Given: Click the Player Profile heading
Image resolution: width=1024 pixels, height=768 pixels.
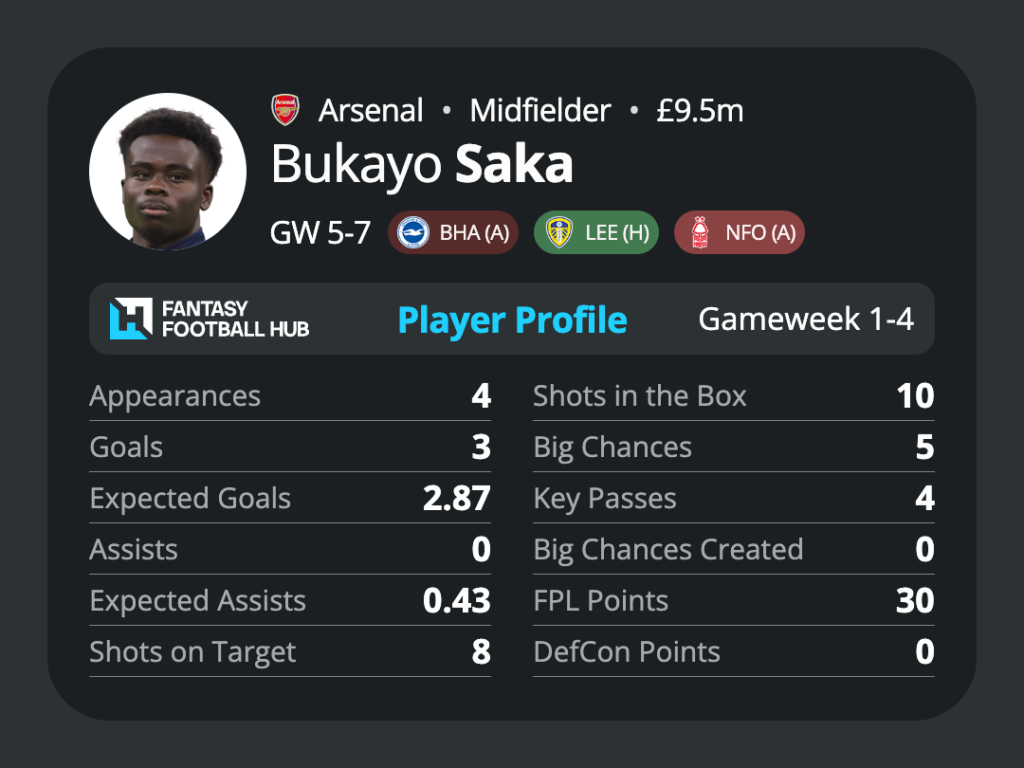Looking at the screenshot, I should tap(513, 320).
